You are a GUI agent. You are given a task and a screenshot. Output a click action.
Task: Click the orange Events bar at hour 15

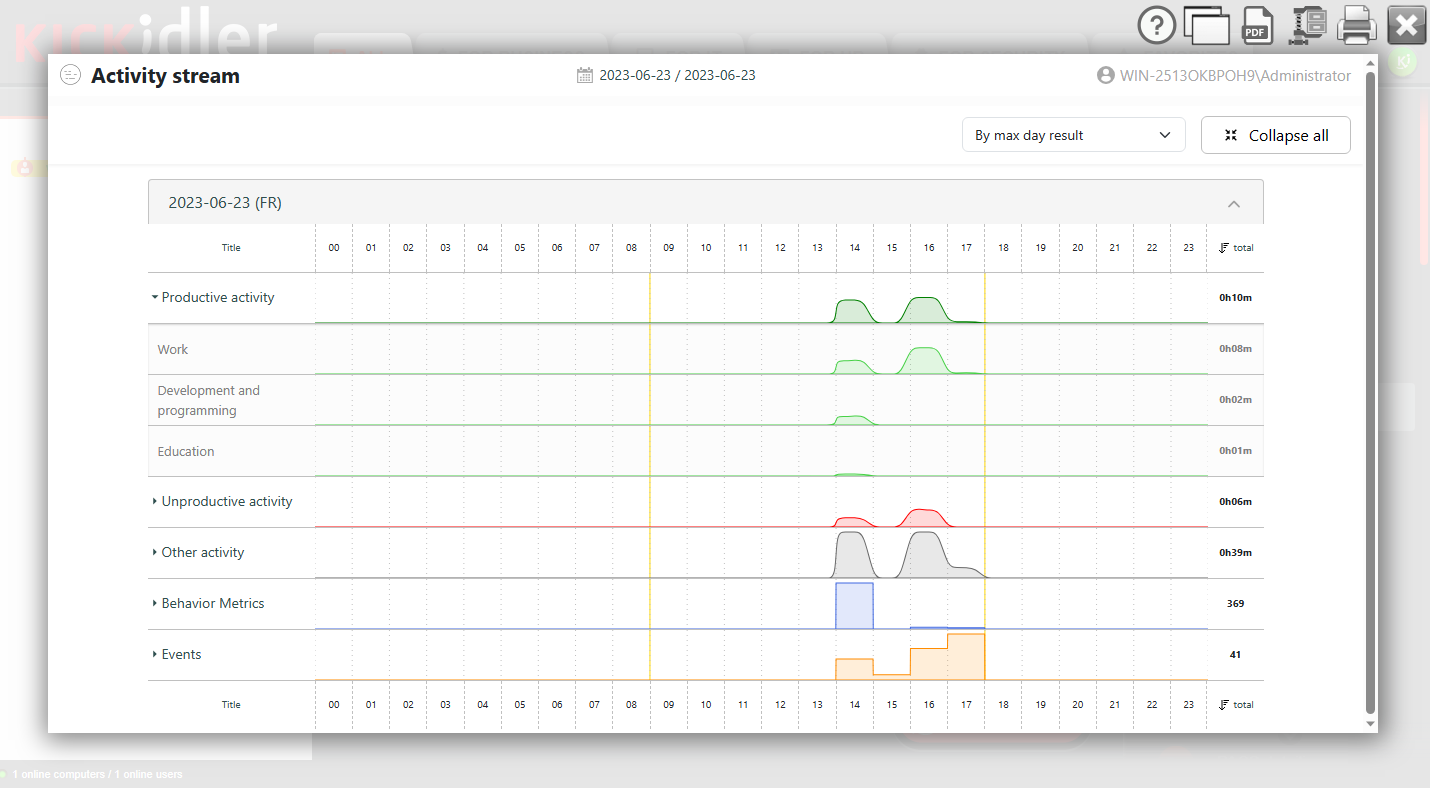coord(892,677)
